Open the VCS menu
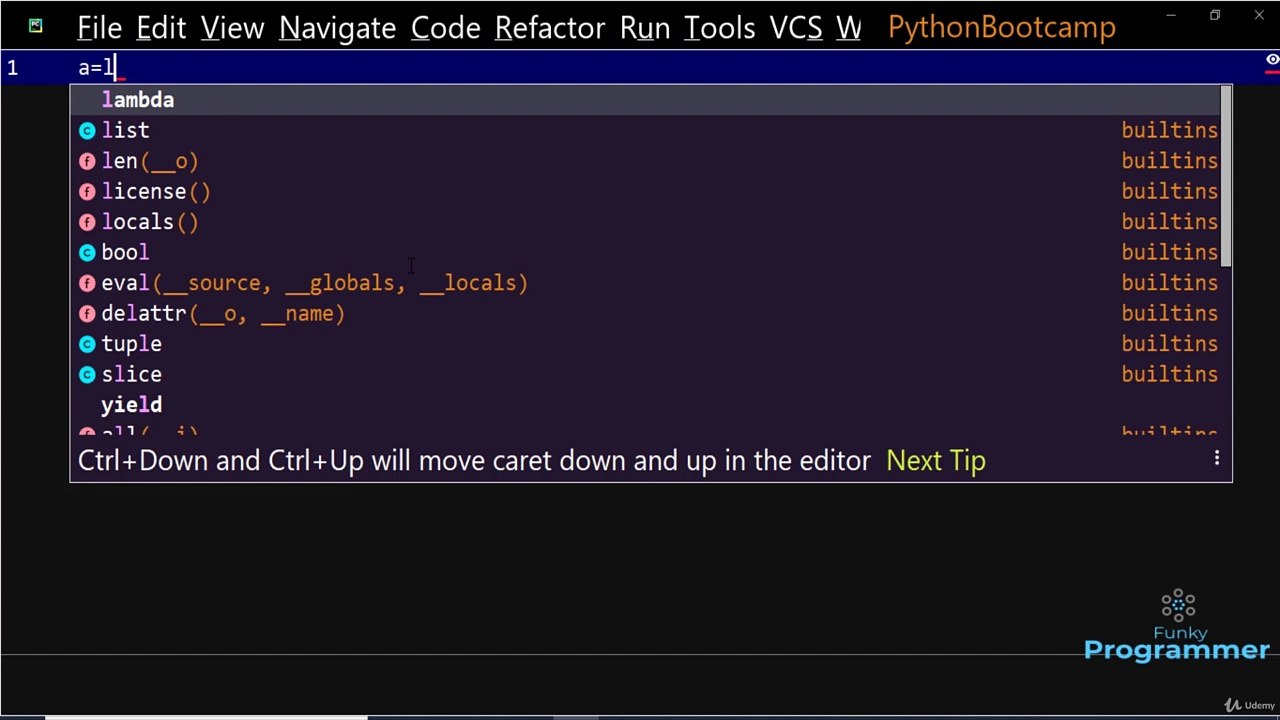 pyautogui.click(x=796, y=28)
